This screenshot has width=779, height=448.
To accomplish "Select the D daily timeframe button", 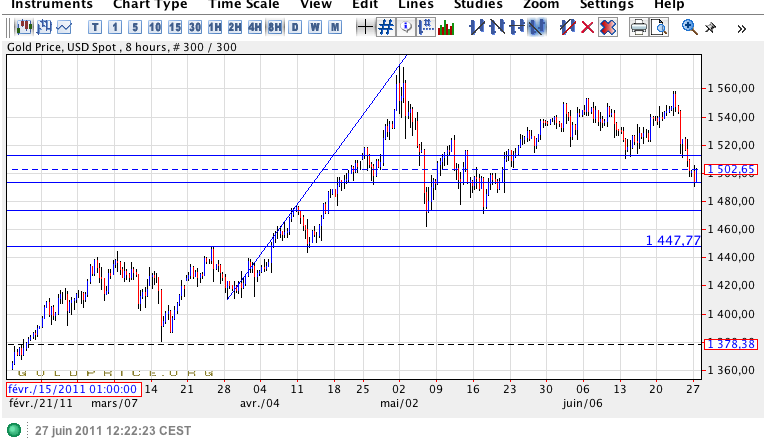I will (295, 27).
